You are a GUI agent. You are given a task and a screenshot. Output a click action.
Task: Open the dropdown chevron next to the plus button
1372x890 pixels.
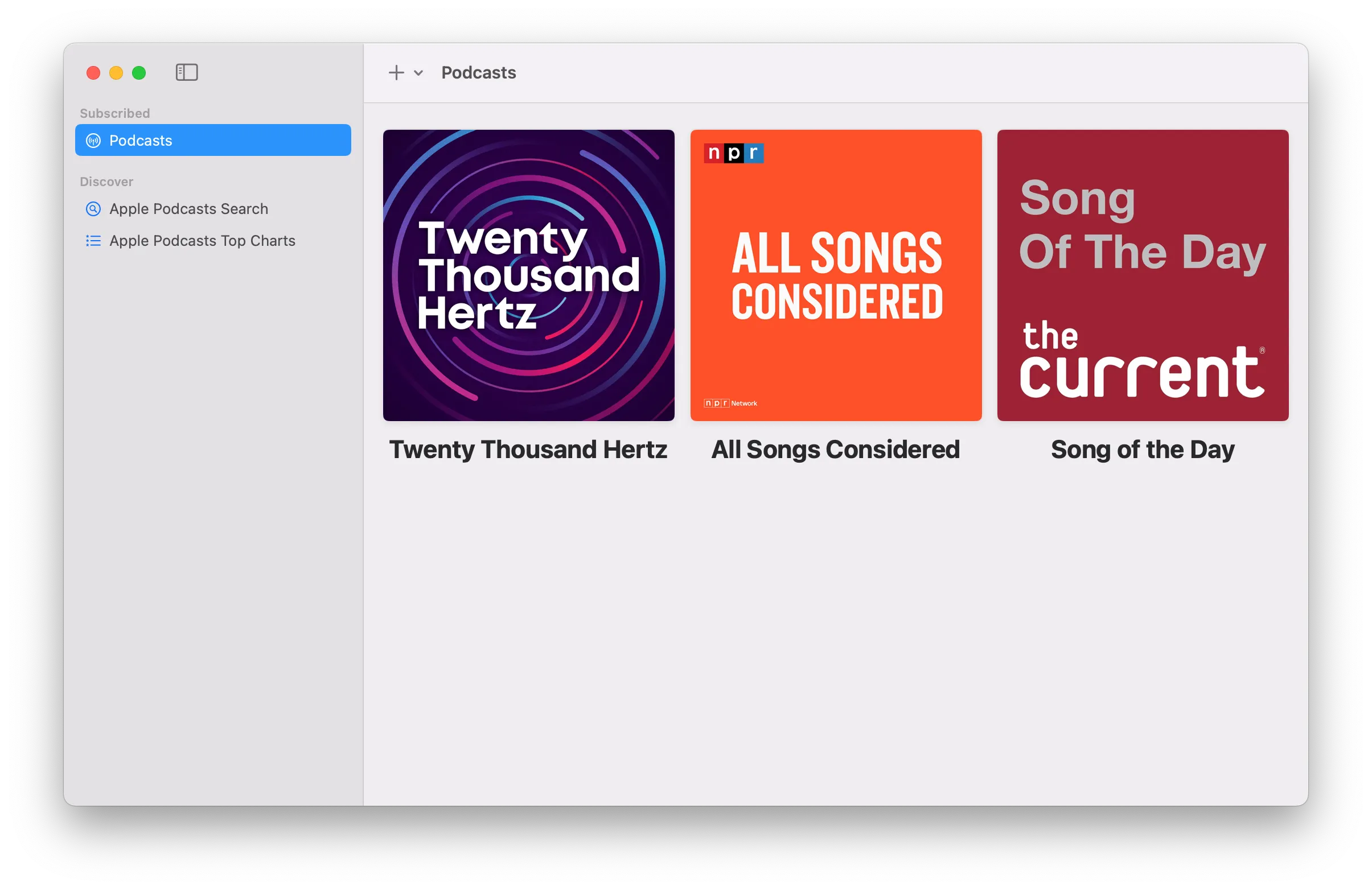click(418, 74)
